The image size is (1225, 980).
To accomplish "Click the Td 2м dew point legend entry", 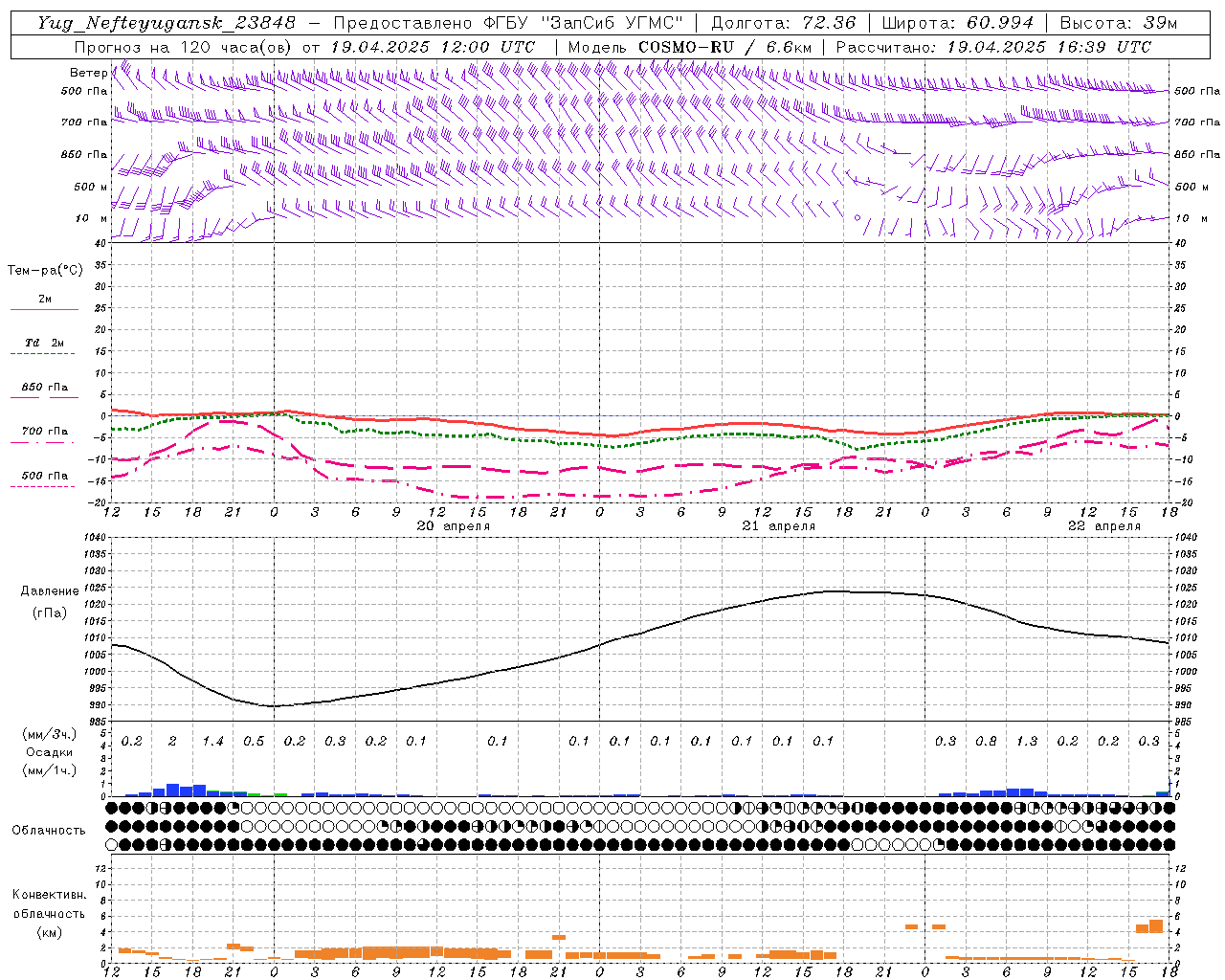I will 45,343.
